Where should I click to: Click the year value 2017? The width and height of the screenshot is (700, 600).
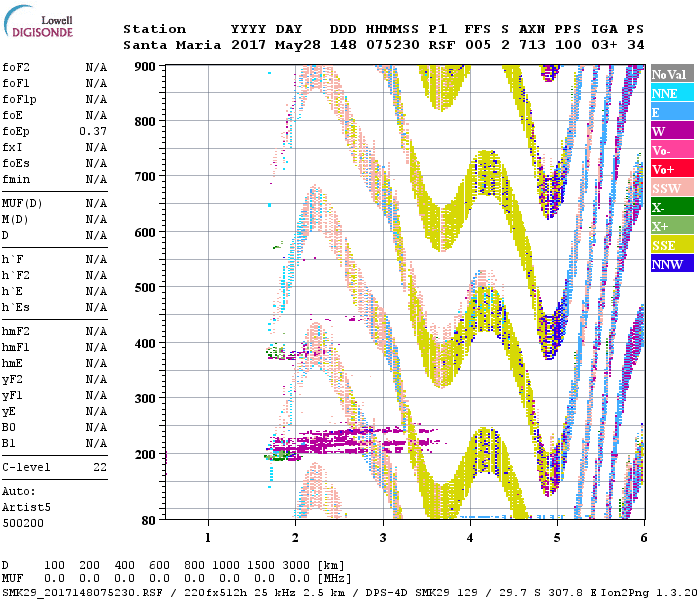tap(249, 45)
